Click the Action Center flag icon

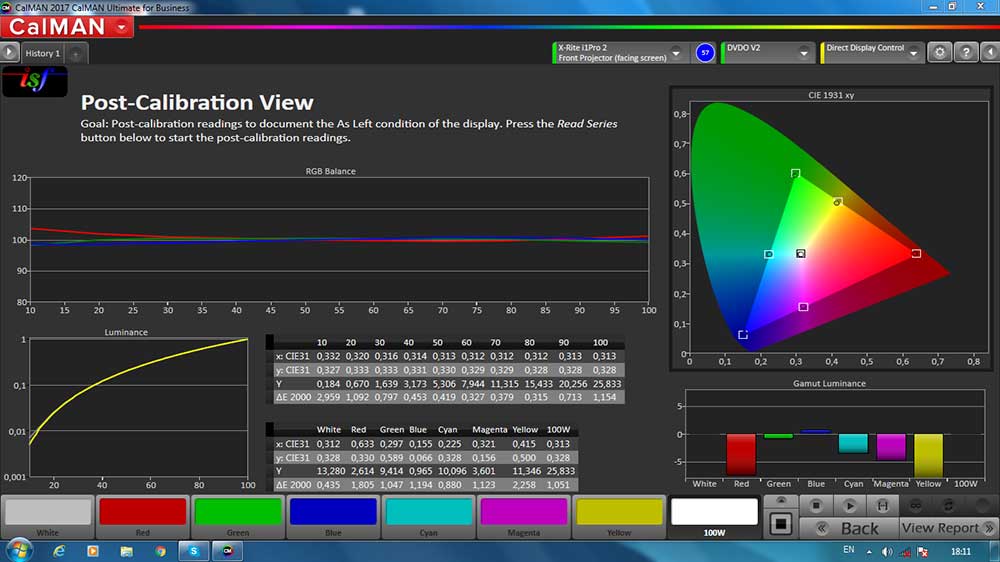click(923, 552)
